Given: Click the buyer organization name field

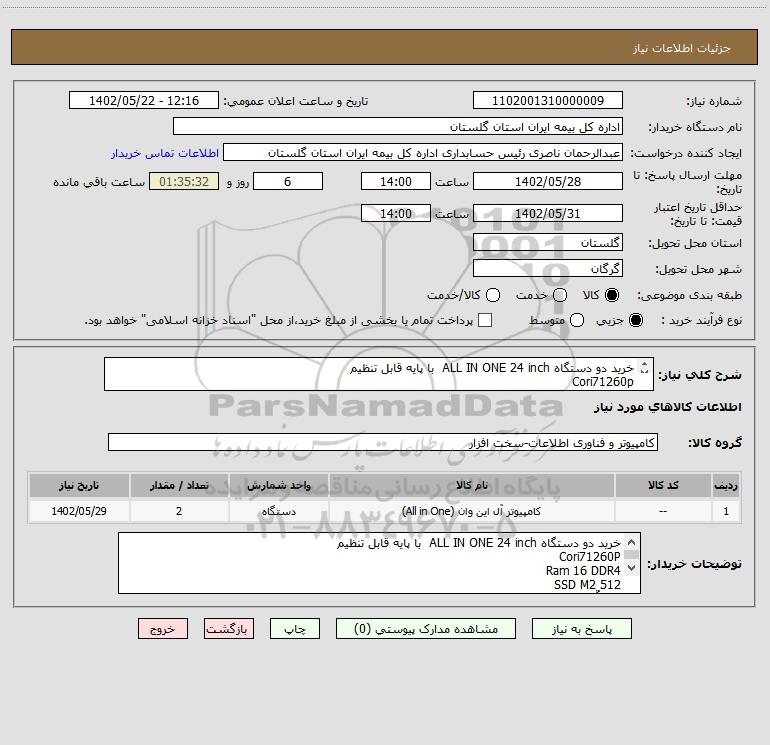Looking at the screenshot, I should point(398,127).
